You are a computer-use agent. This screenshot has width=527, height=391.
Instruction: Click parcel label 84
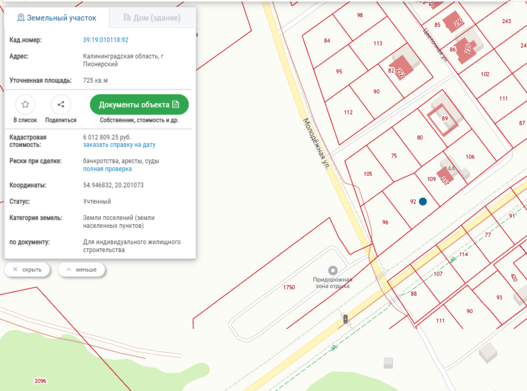pos(327,41)
